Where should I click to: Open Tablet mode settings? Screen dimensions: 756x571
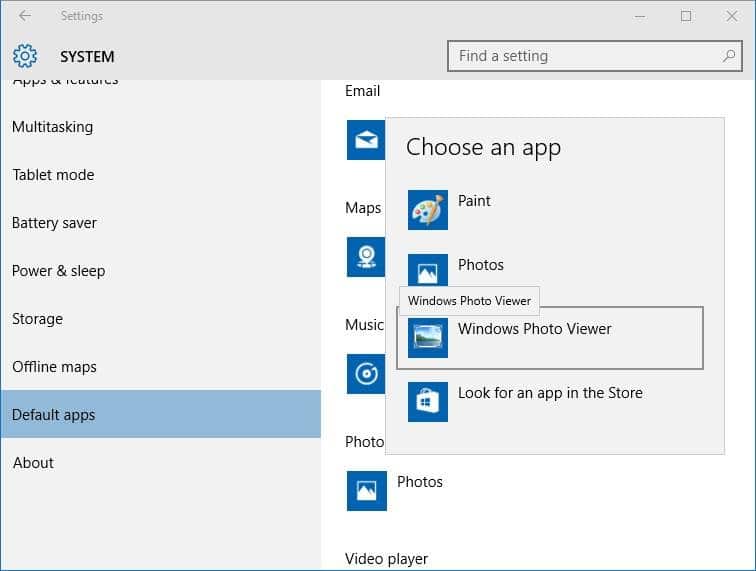(x=161, y=175)
